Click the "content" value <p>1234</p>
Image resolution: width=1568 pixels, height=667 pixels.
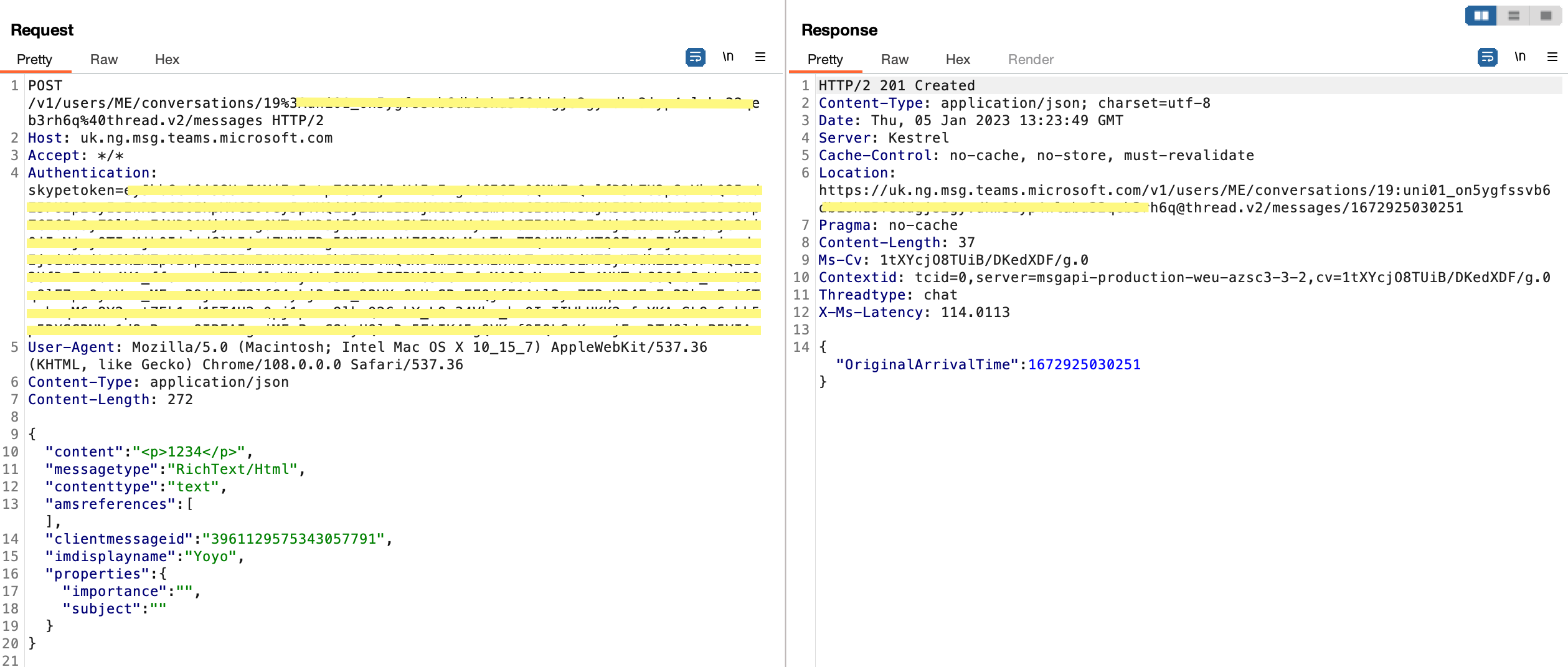(x=189, y=452)
